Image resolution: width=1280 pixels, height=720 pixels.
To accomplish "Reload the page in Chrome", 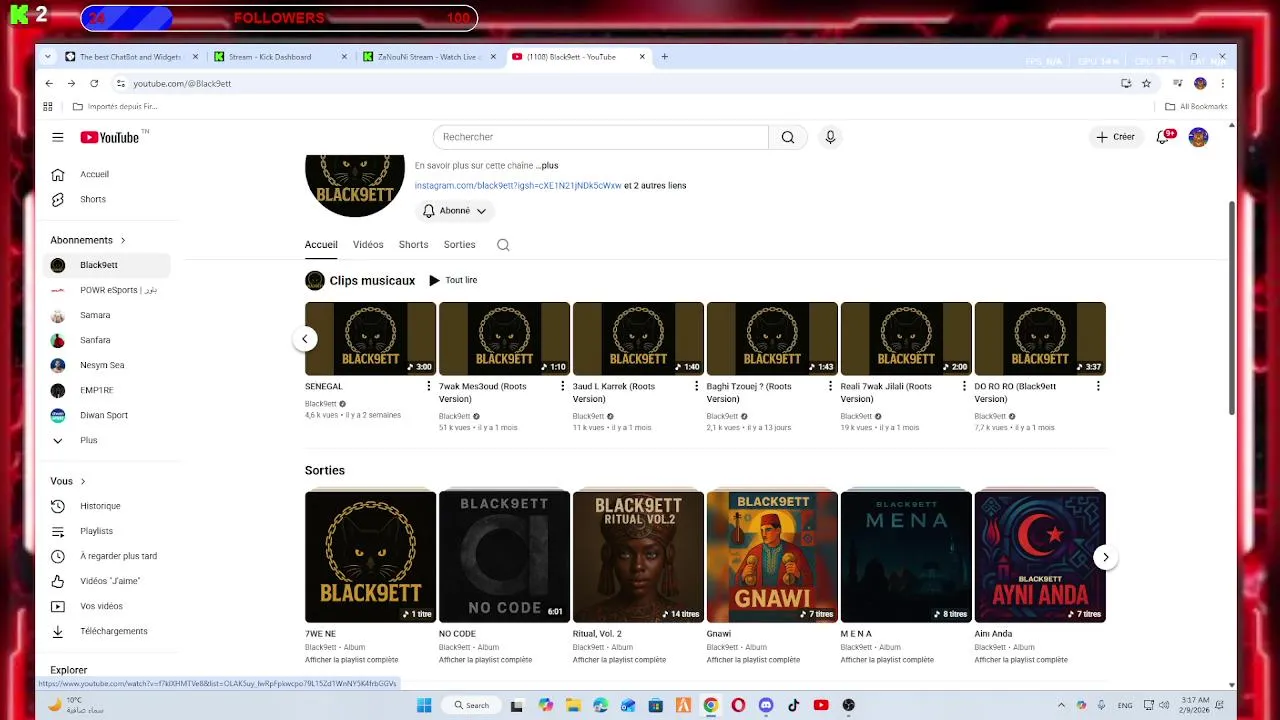I will (x=94, y=83).
